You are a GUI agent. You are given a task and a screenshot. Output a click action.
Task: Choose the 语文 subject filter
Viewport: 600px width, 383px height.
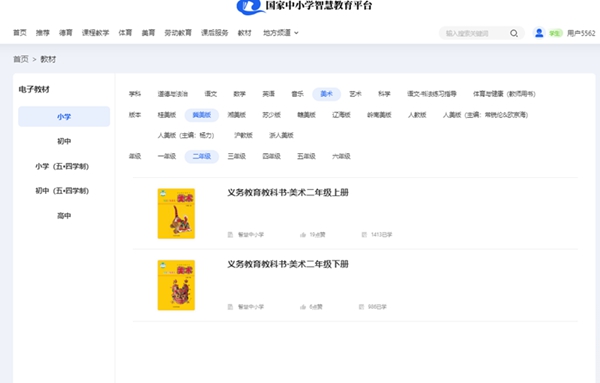[x=210, y=94]
